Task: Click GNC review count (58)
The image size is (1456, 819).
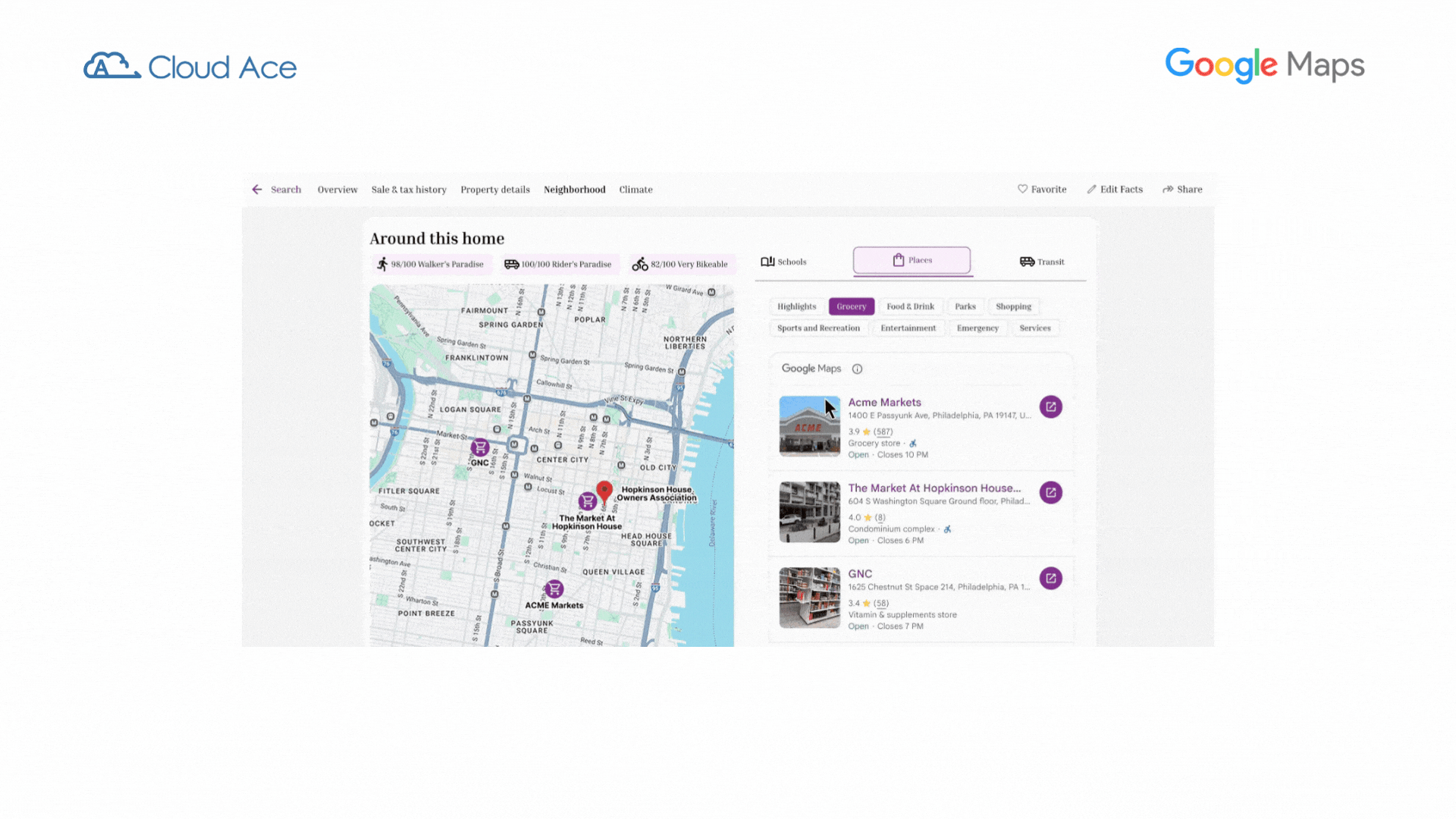Action: click(880, 604)
